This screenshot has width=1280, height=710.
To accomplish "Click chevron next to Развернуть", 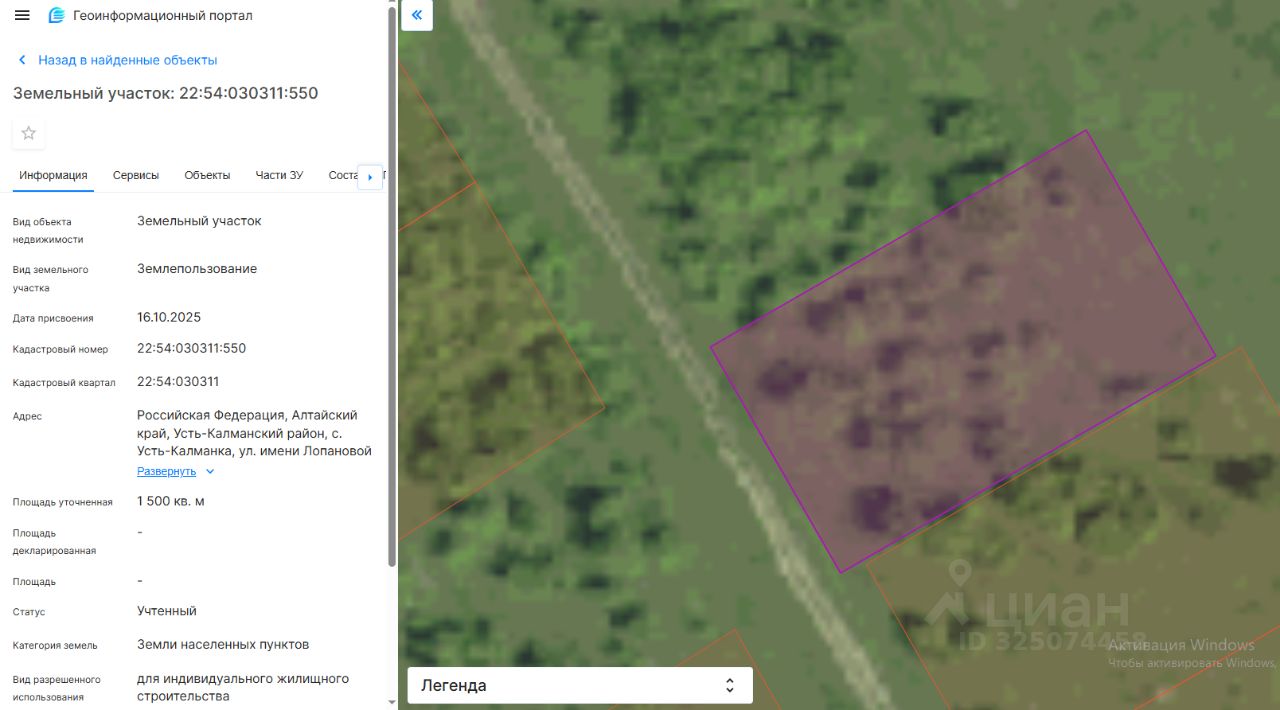I will (210, 471).
